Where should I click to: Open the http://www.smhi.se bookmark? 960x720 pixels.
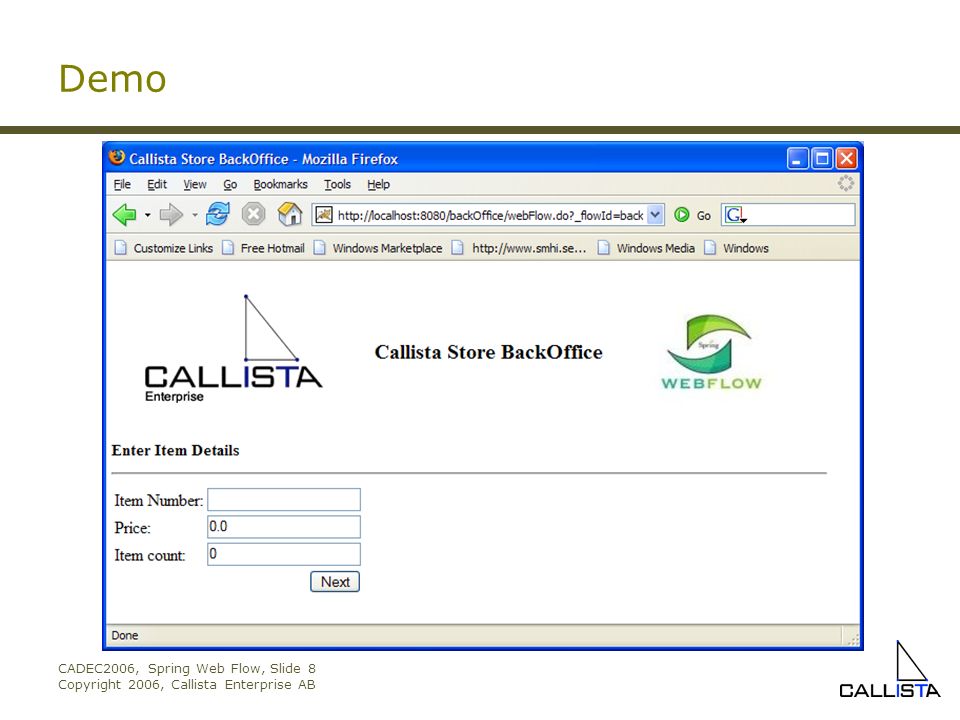[x=519, y=248]
